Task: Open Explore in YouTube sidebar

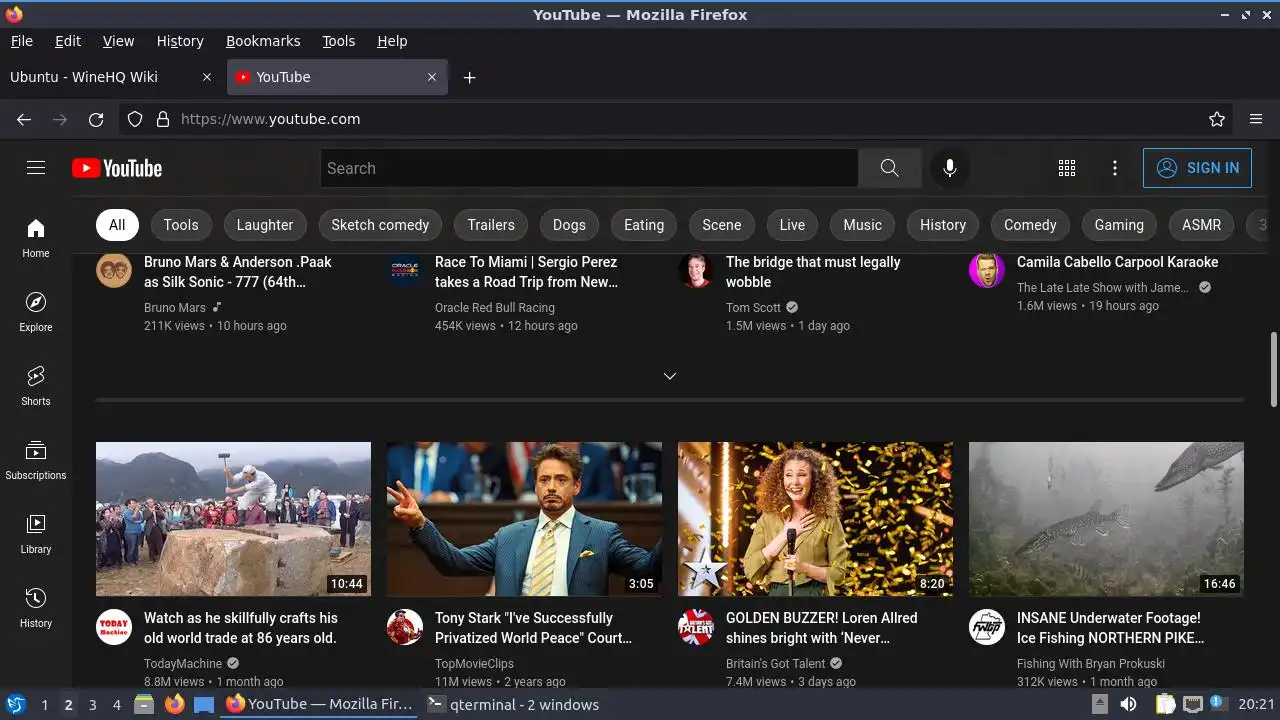Action: click(x=36, y=312)
